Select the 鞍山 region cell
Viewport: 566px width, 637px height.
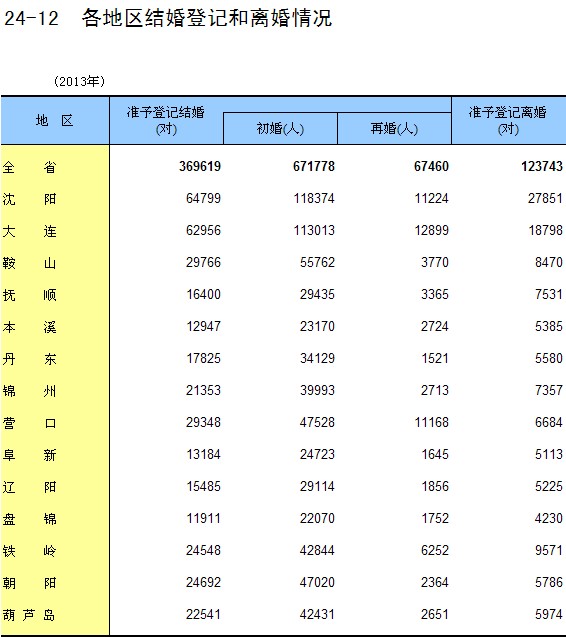(x=29, y=263)
